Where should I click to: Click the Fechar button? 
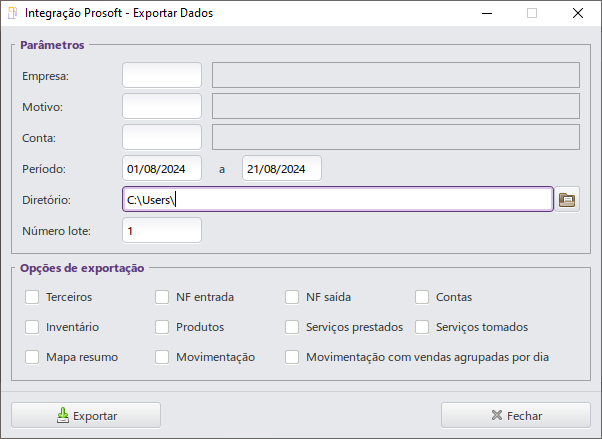516,415
